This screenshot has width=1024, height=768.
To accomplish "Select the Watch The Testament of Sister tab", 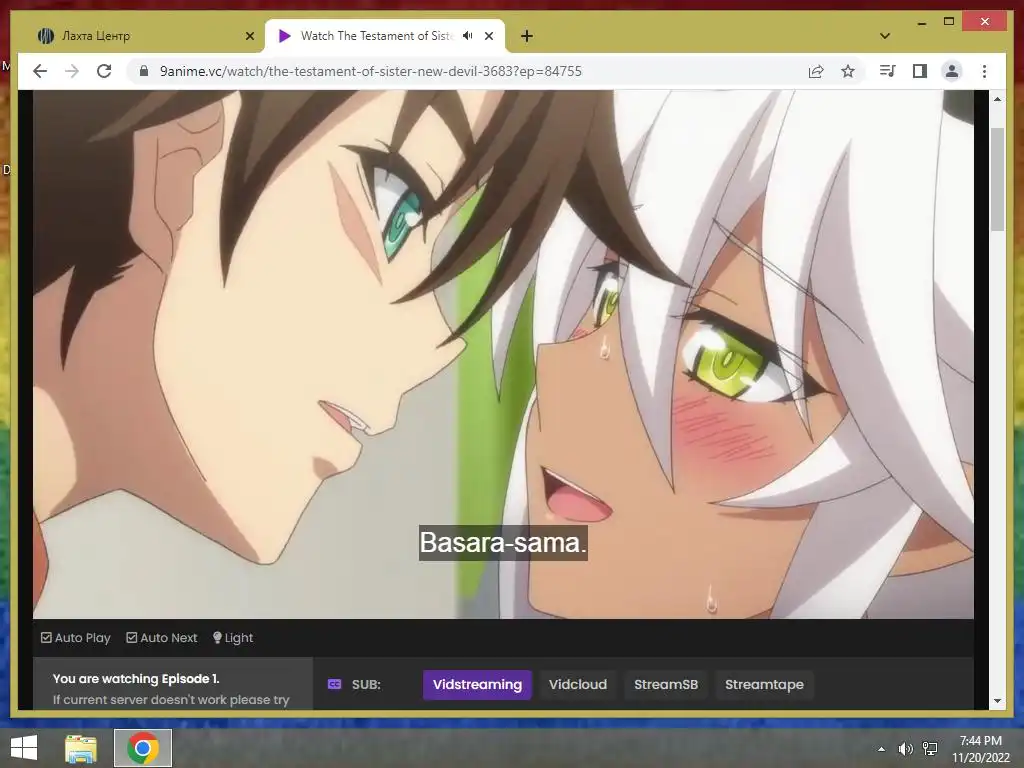I will (x=376, y=36).
